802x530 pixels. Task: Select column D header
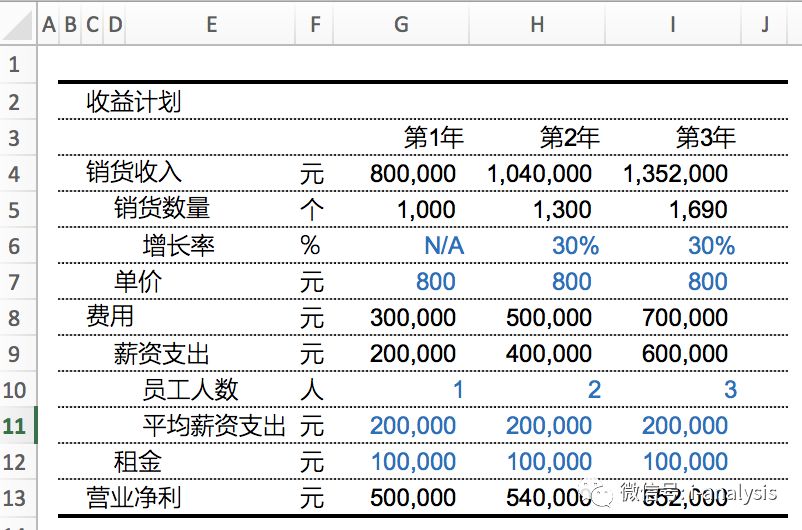[115, 25]
